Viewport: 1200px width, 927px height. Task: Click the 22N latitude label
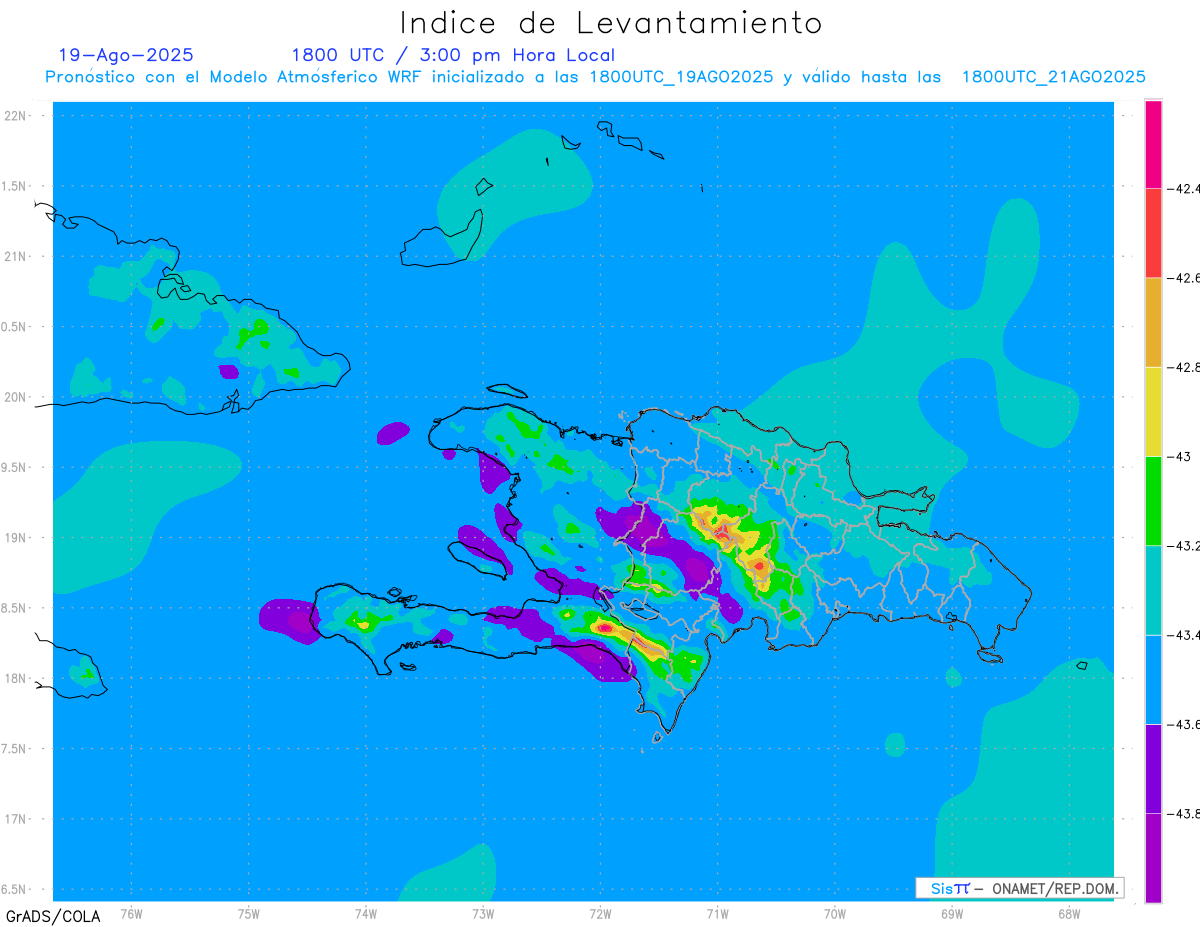17,116
